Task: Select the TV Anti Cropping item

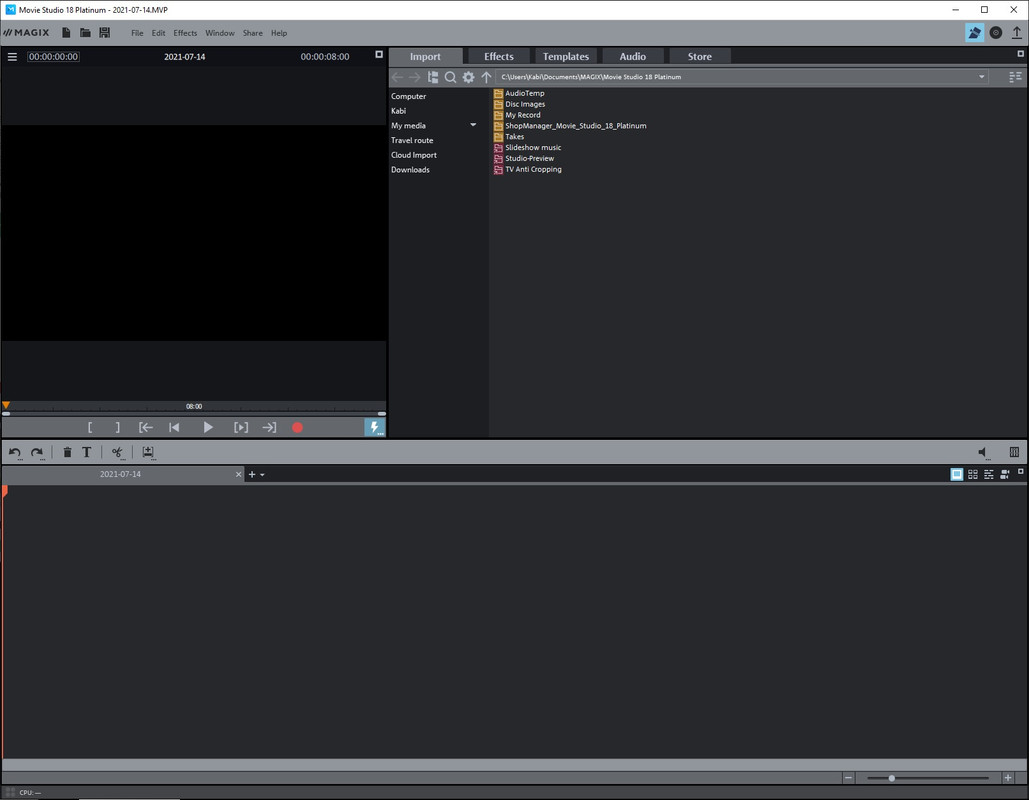Action: click(528, 169)
